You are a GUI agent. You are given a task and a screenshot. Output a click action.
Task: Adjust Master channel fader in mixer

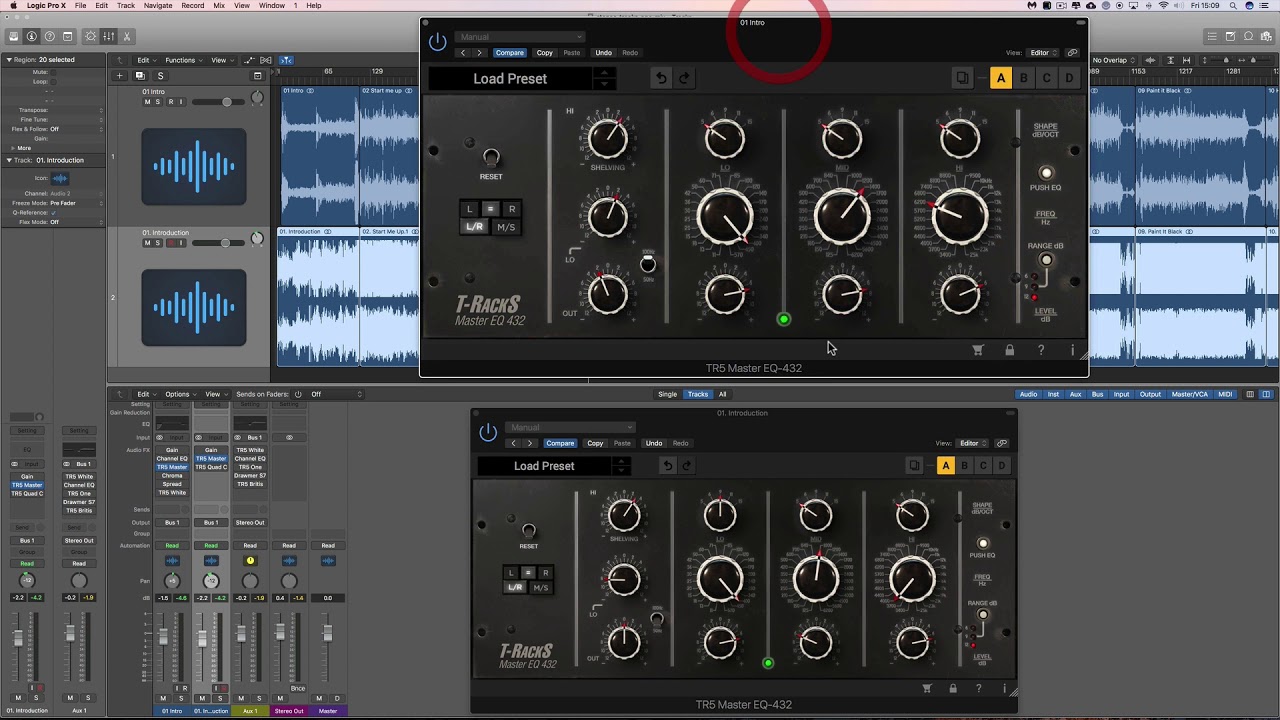click(327, 632)
